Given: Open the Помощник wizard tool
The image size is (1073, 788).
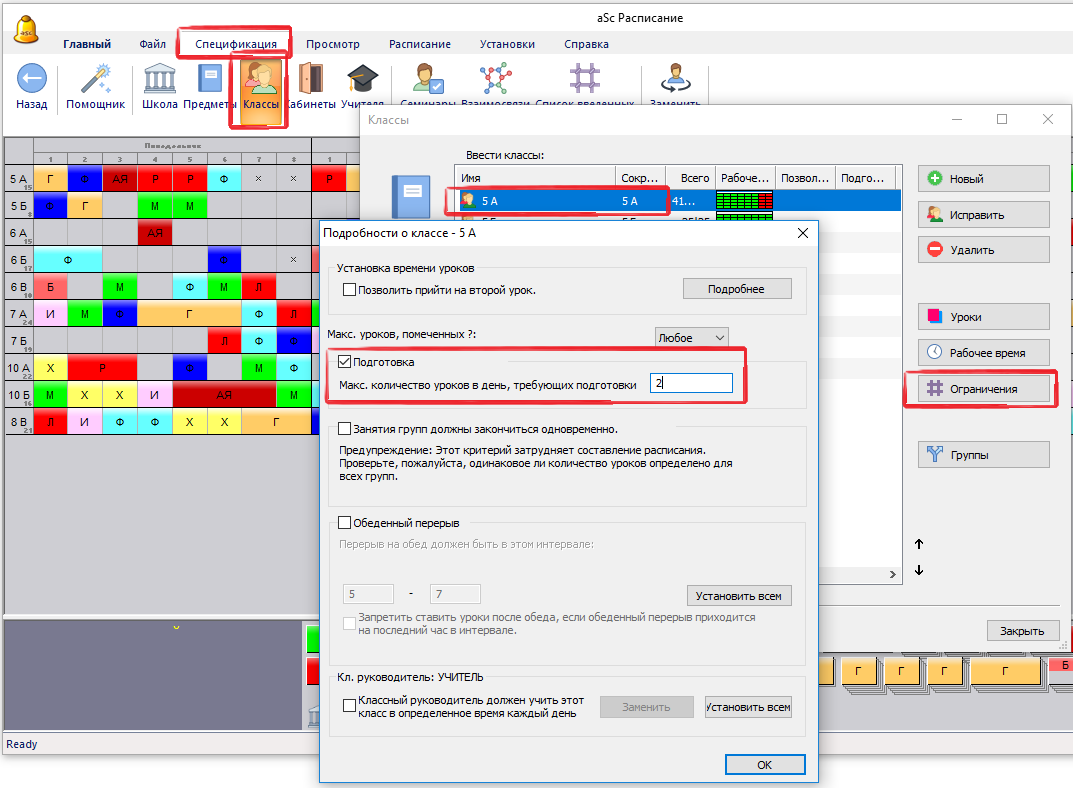Looking at the screenshot, I should coord(96,80).
